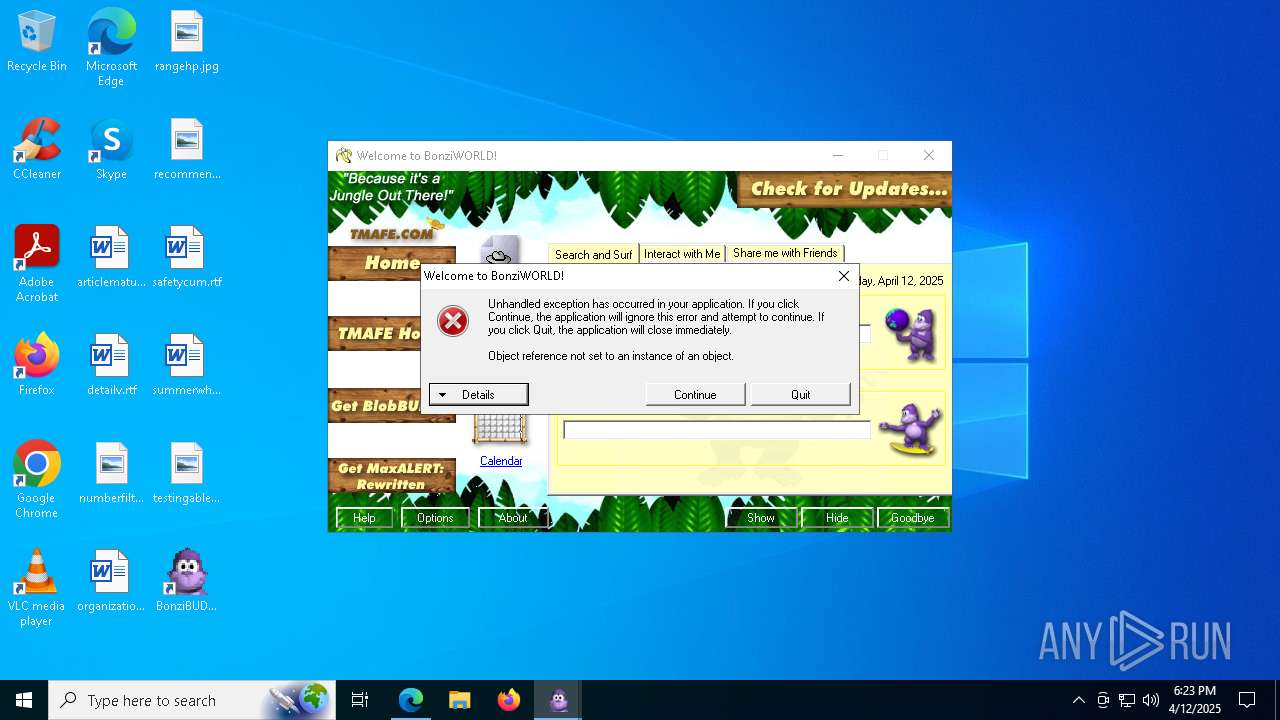Screen dimensions: 1280x720
Task: Click the TMAFE Home wooden sign
Action: pyautogui.click(x=375, y=333)
